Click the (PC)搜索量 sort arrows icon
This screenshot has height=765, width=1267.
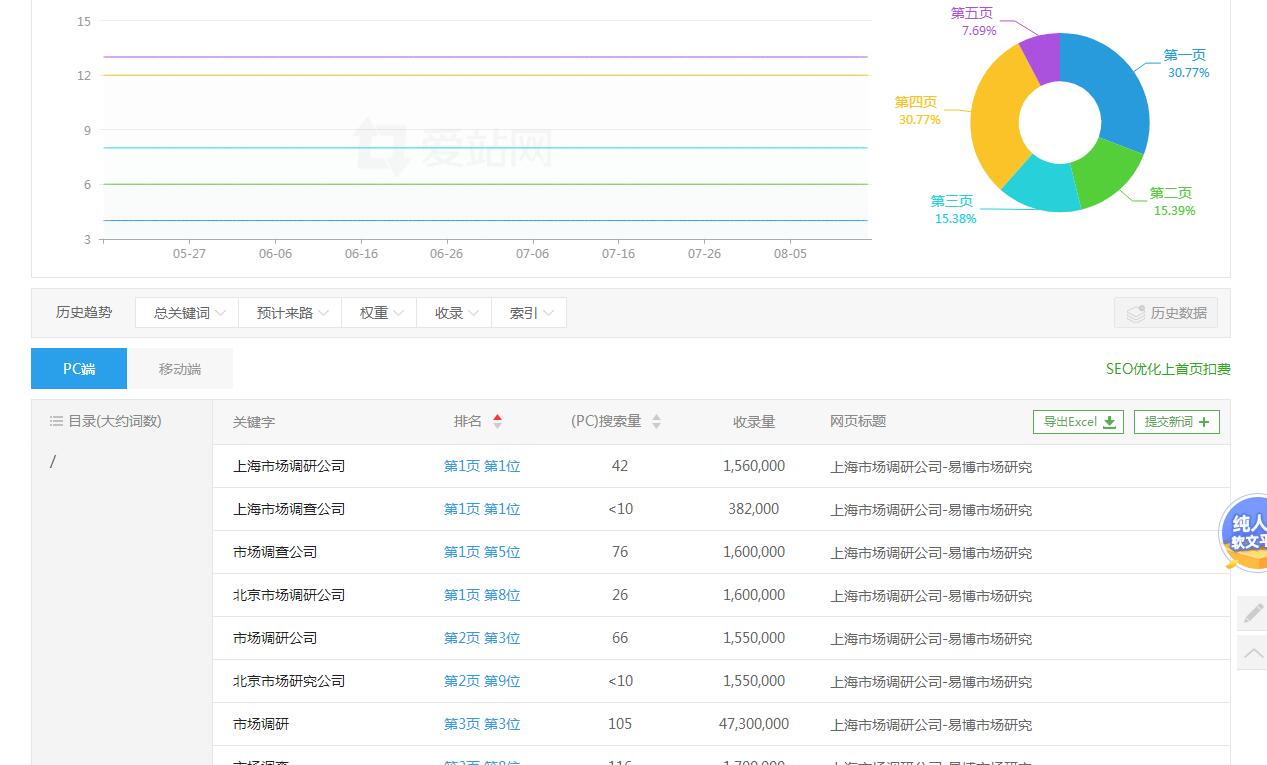(x=656, y=422)
